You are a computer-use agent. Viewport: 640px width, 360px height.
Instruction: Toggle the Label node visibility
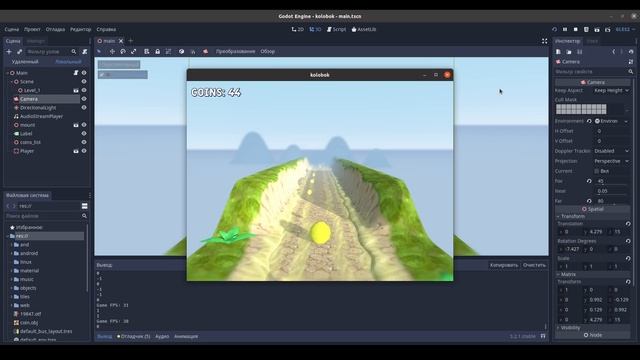[84, 133]
